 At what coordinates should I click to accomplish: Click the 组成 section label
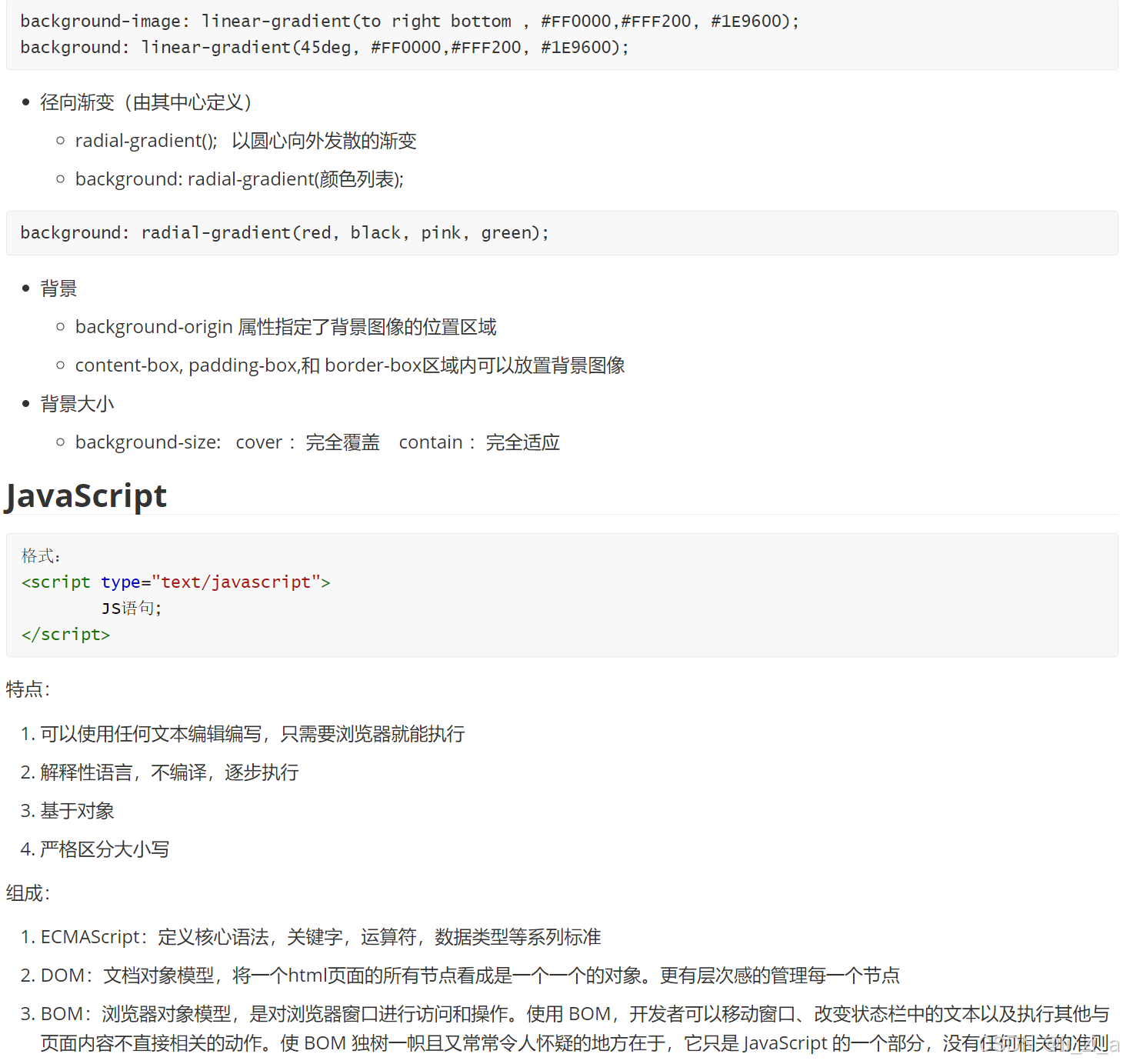click(x=26, y=893)
